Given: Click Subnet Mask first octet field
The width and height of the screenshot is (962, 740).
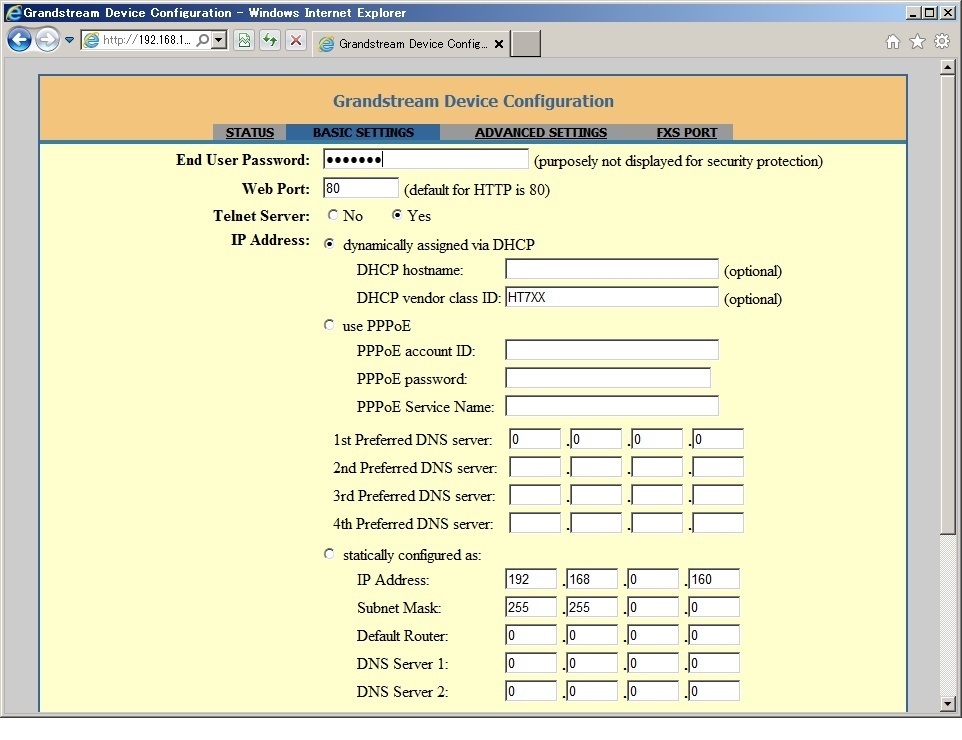Looking at the screenshot, I should coord(531,607).
